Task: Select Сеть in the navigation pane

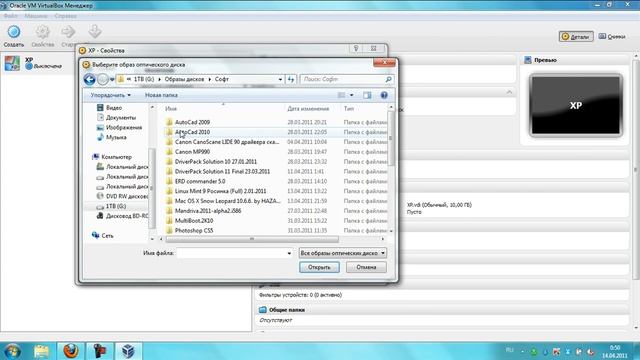Action: [x=102, y=236]
